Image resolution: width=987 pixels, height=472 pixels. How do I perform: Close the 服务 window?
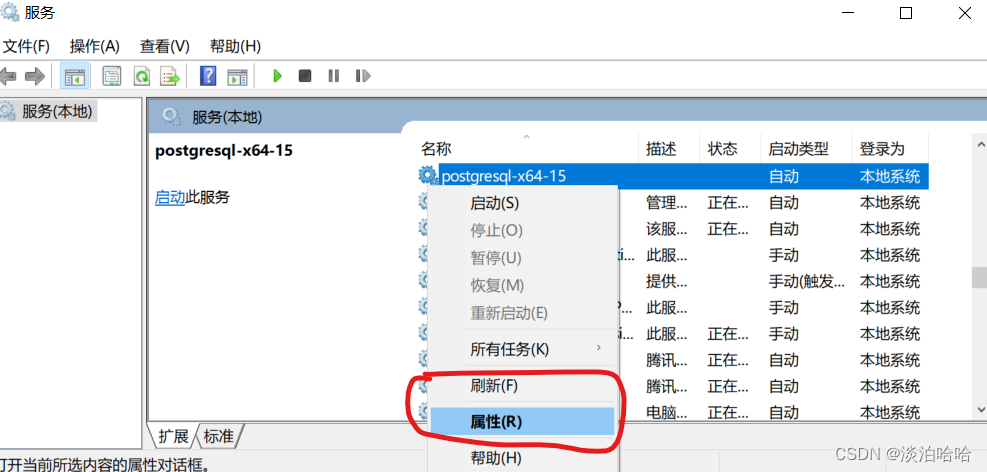(x=964, y=13)
